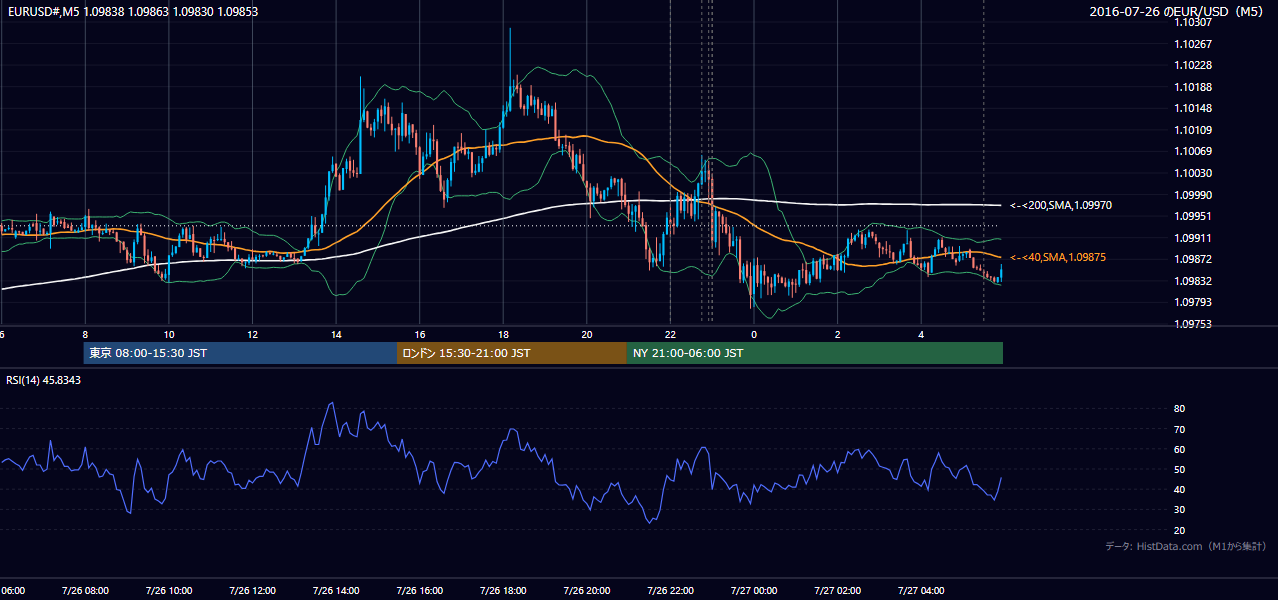The height and width of the screenshot is (600, 1278).
Task: Click hour label 18 under the price chart
Action: [503, 334]
